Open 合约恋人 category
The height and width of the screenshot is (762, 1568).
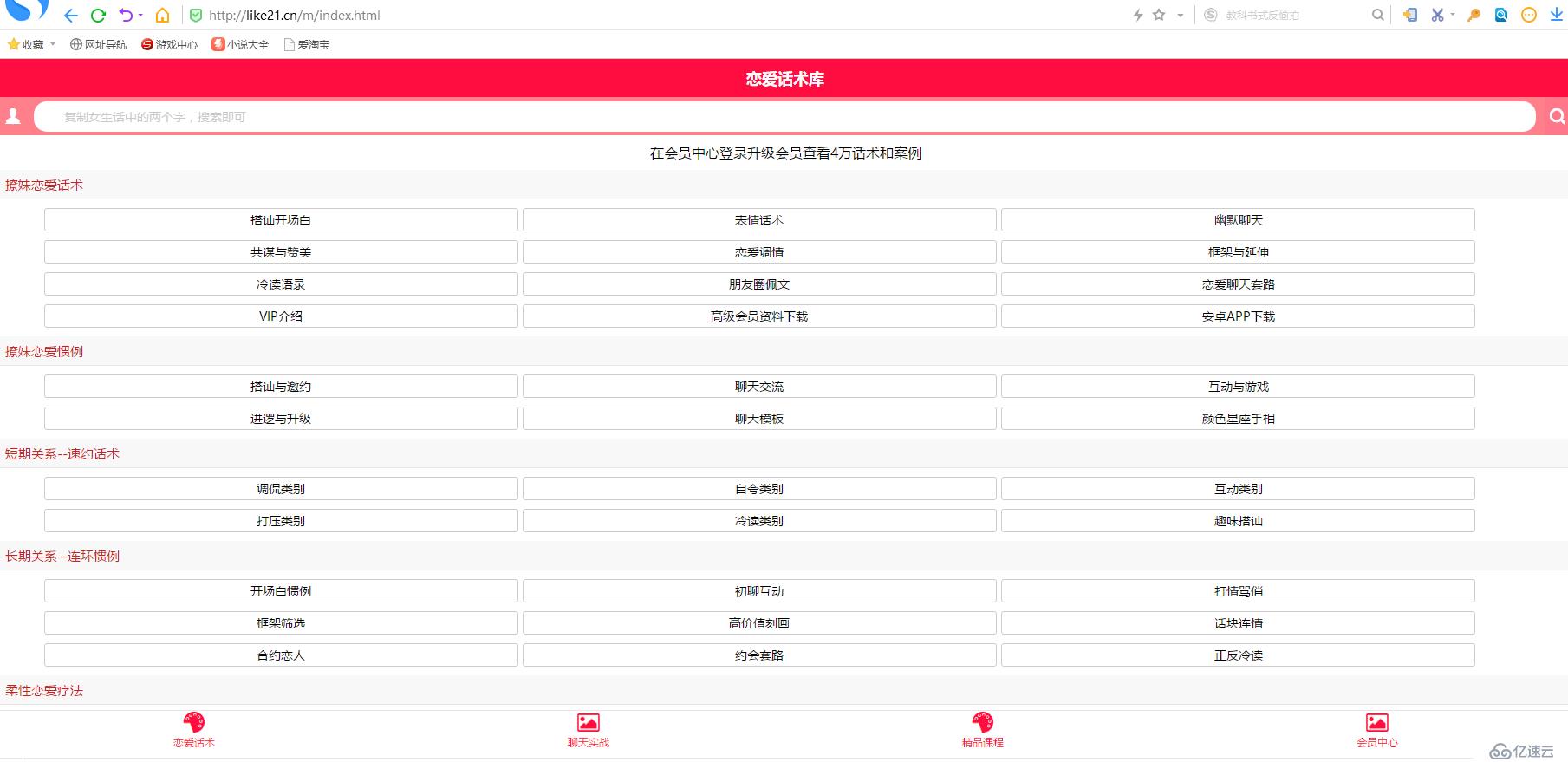click(x=281, y=655)
